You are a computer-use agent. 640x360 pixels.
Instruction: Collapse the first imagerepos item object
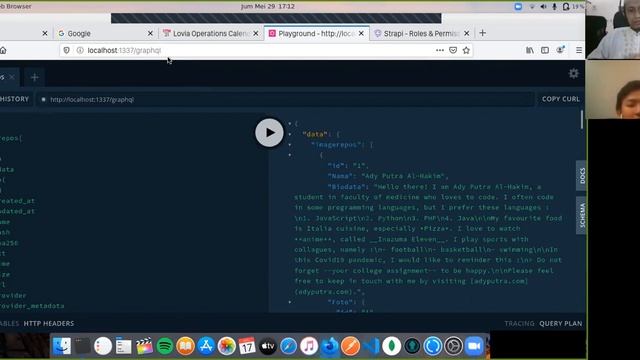290,155
